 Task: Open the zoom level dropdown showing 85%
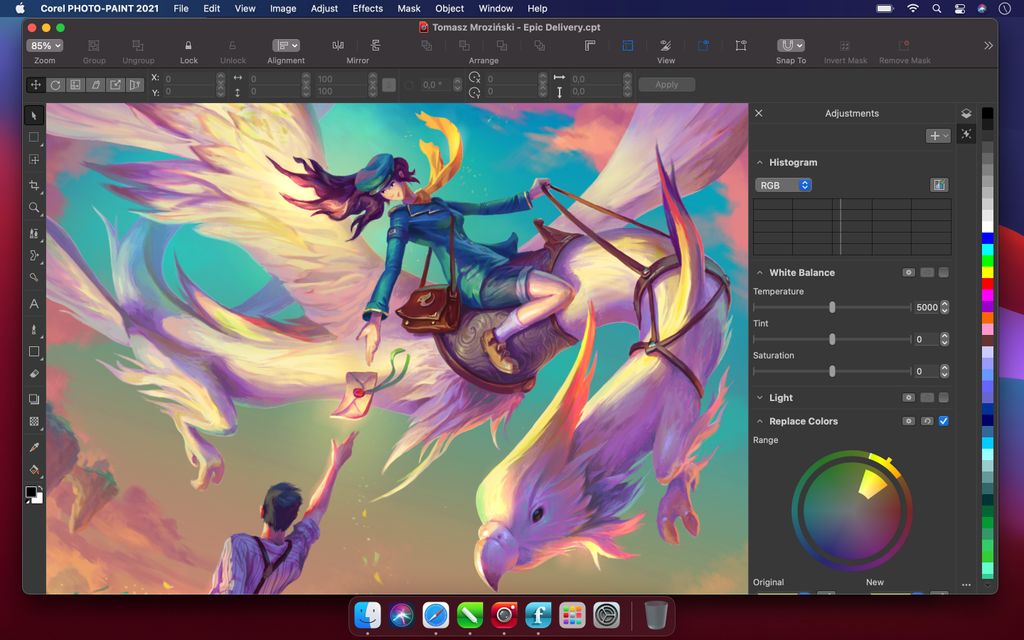[45, 45]
